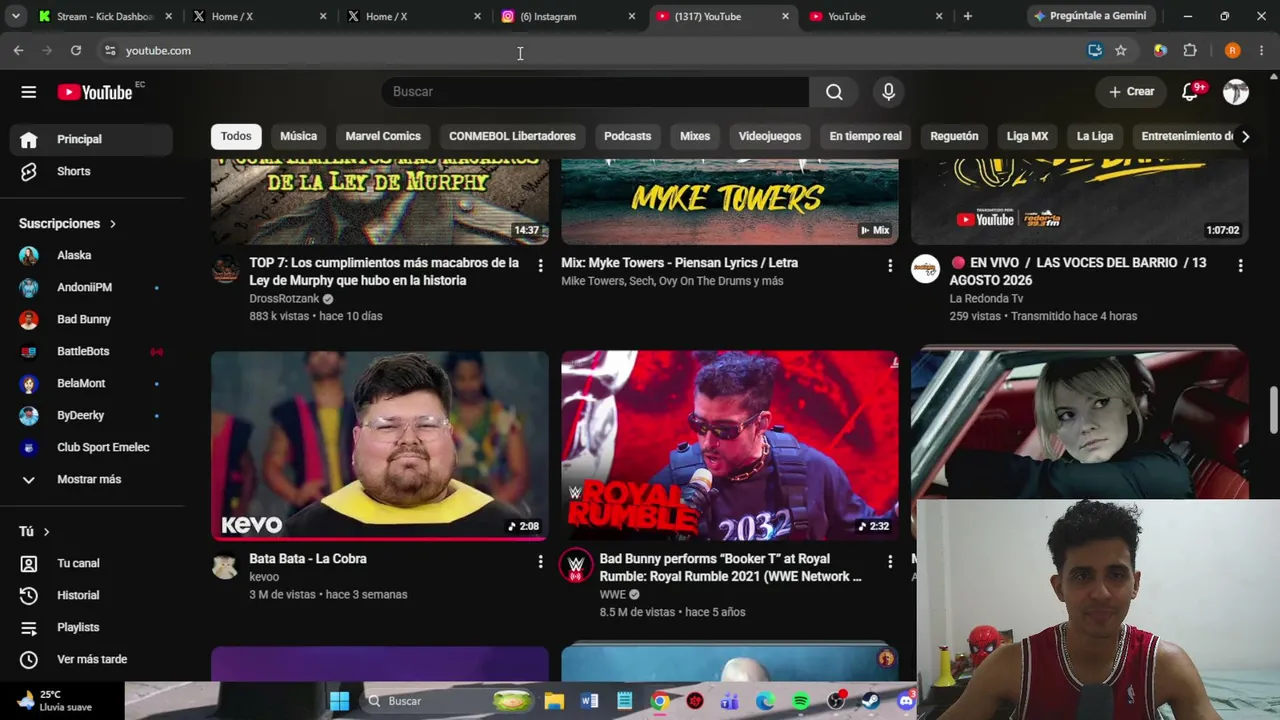Go back using the browser back arrow

(x=18, y=50)
